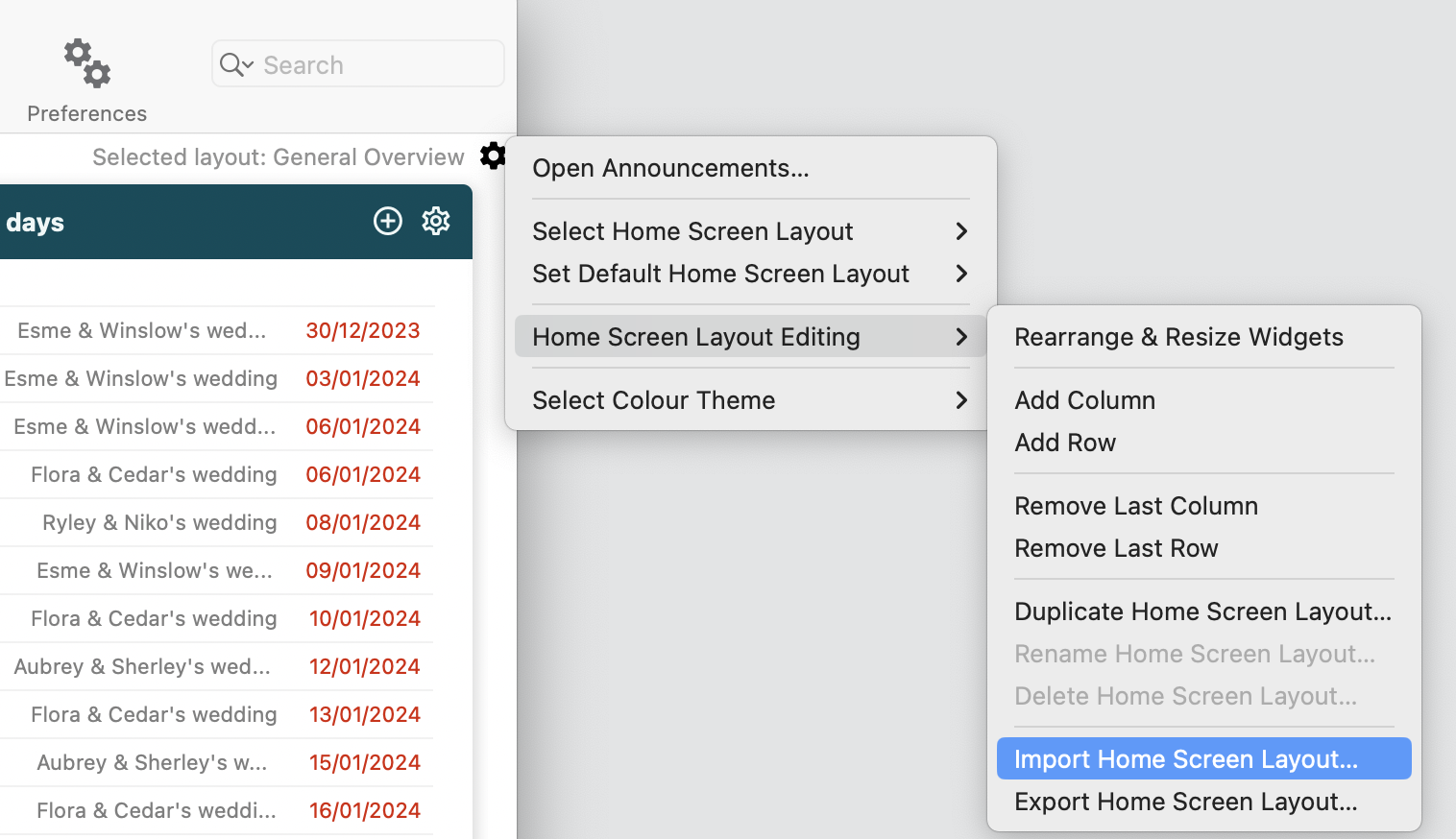Choose Remove Last Column
The width and height of the screenshot is (1456, 839).
point(1135,506)
